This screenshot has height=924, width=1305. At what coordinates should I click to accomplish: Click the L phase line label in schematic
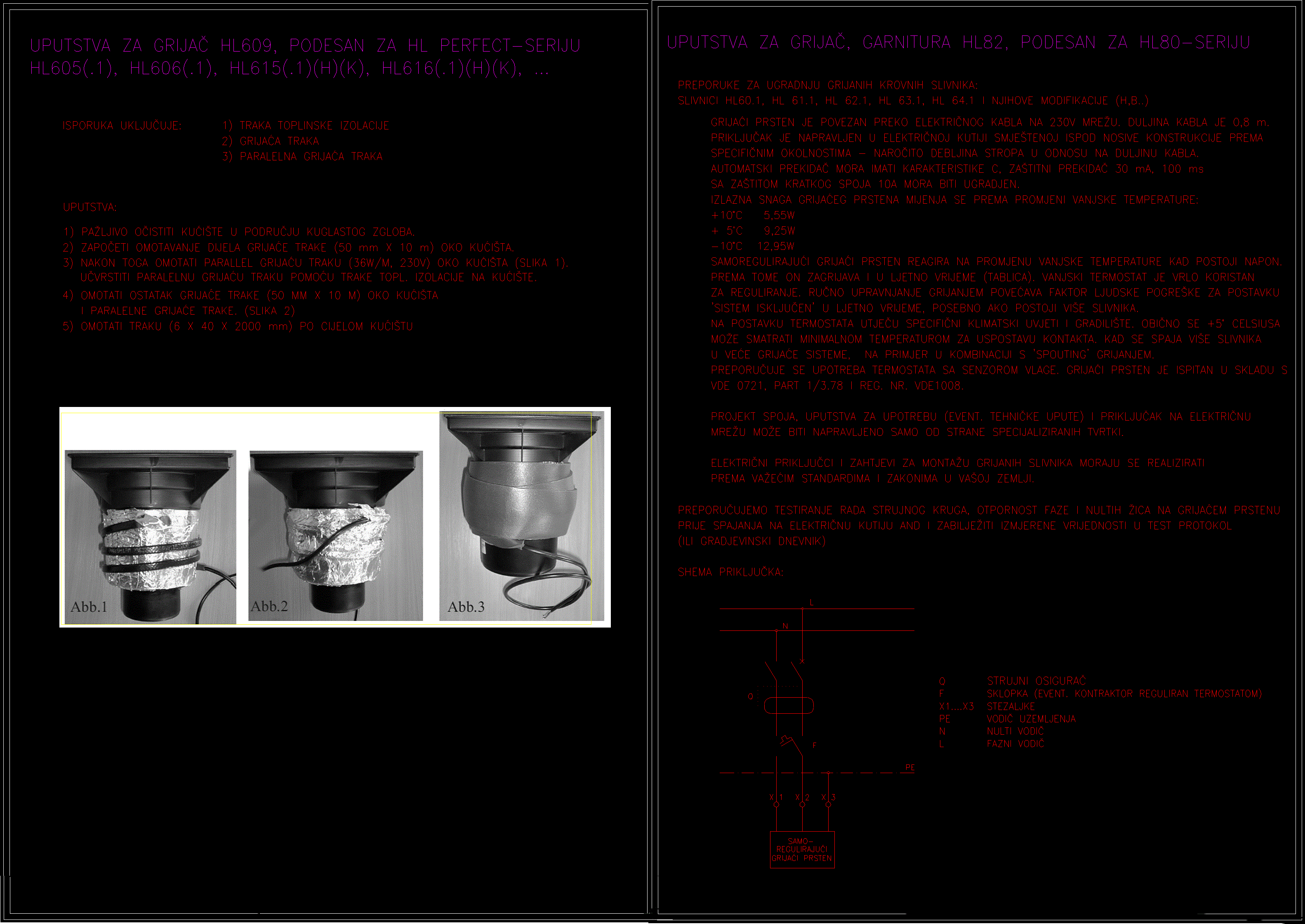point(812,602)
